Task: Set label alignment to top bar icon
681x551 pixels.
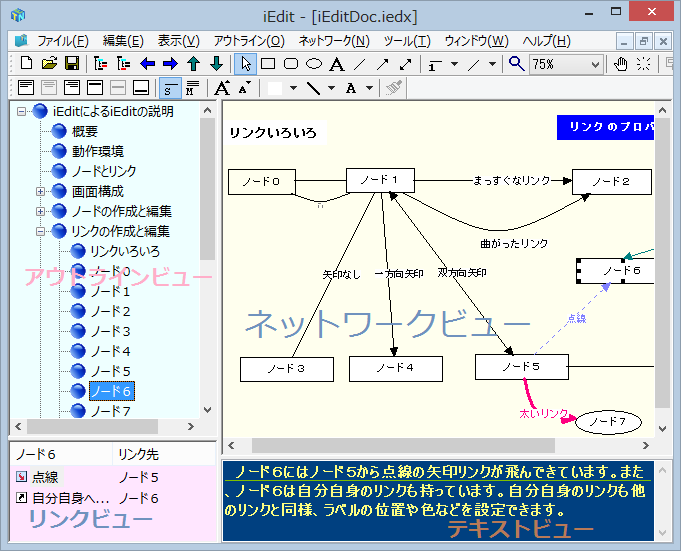Action: pyautogui.click(x=95, y=88)
